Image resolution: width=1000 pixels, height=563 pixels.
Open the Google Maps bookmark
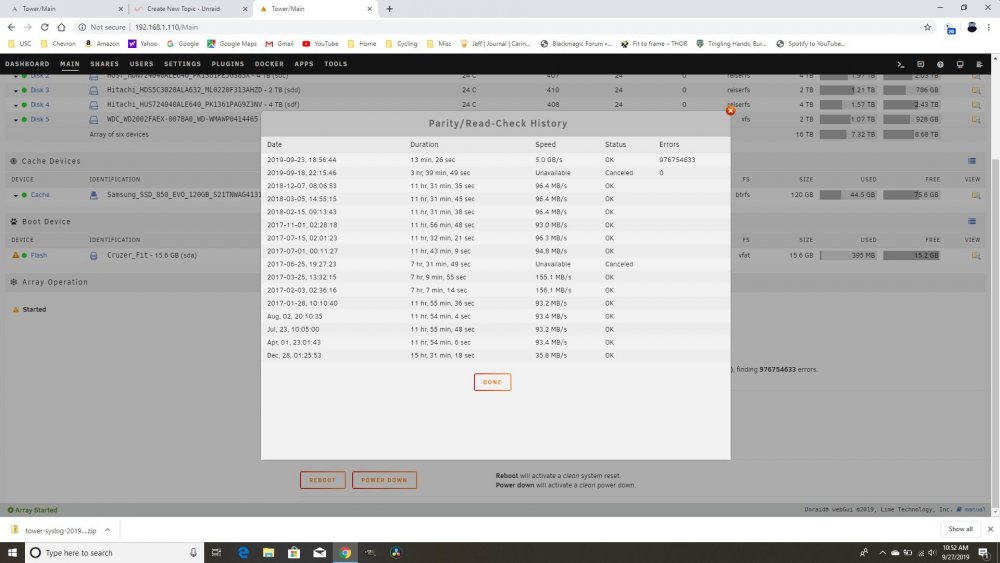click(232, 44)
